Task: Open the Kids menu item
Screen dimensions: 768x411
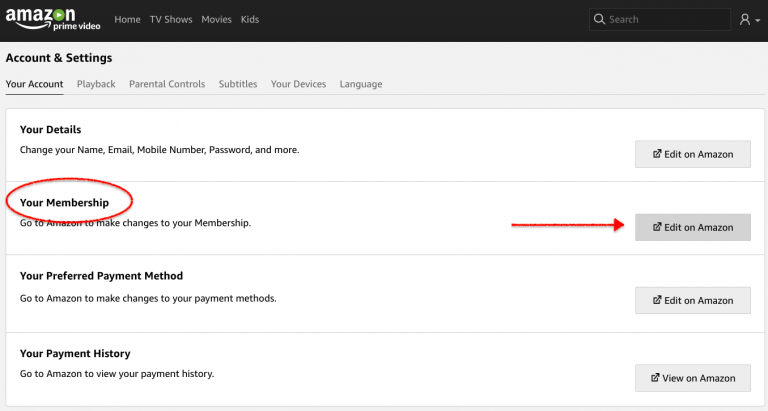Action: [x=250, y=20]
